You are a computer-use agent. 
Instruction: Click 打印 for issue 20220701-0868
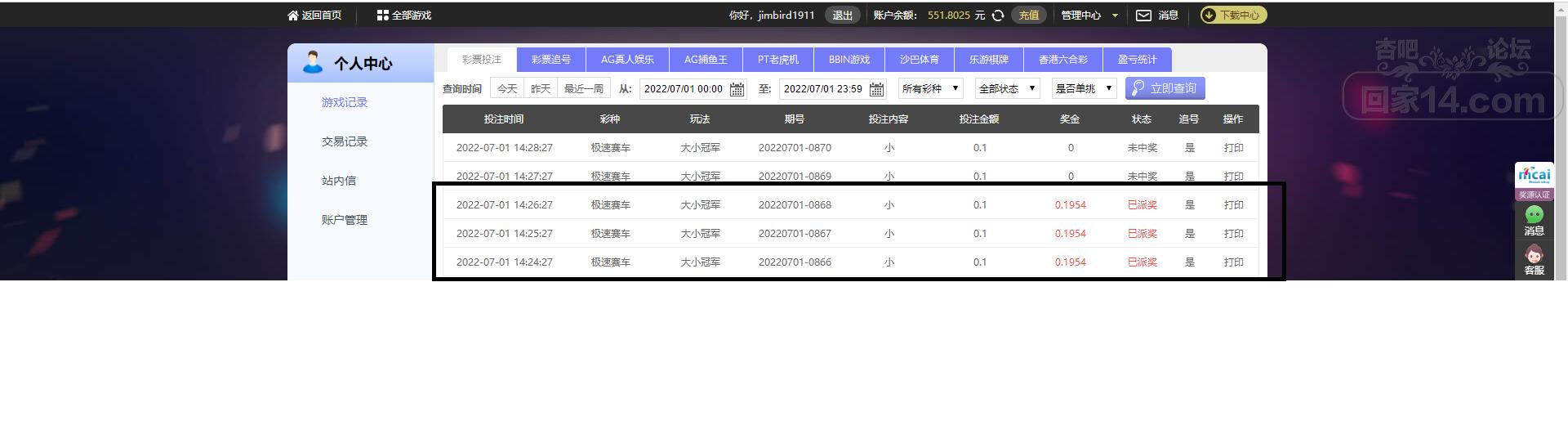click(1233, 205)
